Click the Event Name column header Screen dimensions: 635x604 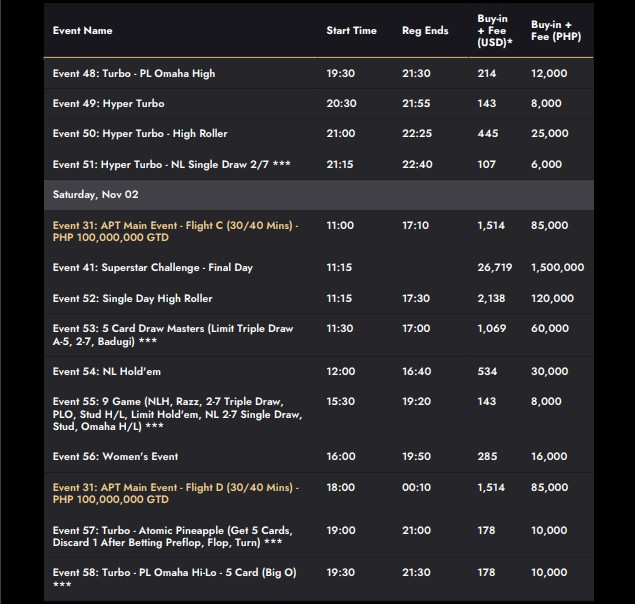83,31
